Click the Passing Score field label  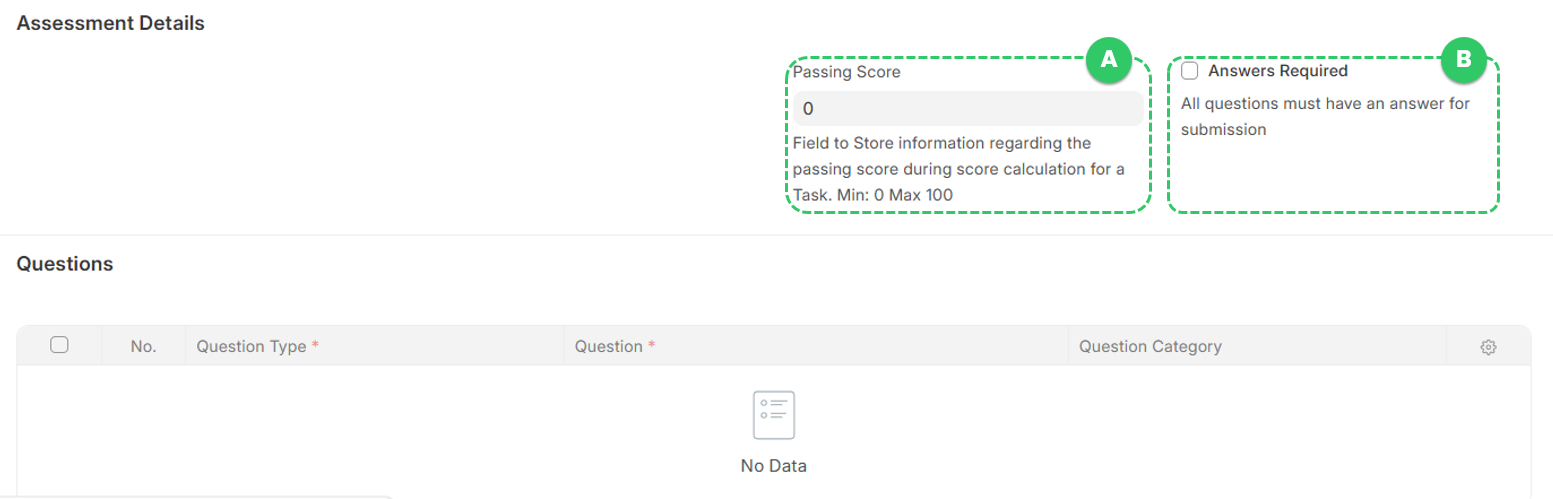pos(846,72)
